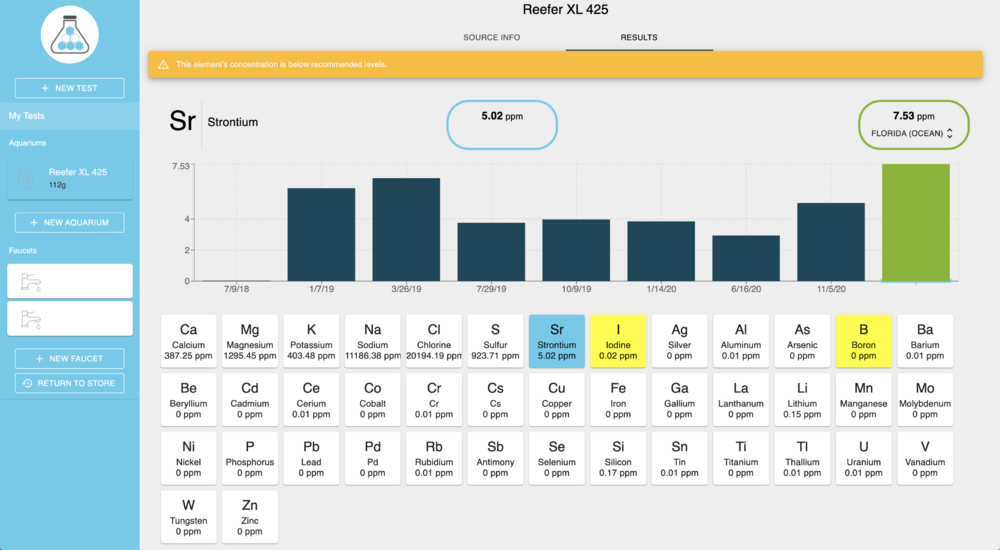Image resolution: width=1000 pixels, height=550 pixels.
Task: Open My Tests in sidebar
Action: pos(70,116)
